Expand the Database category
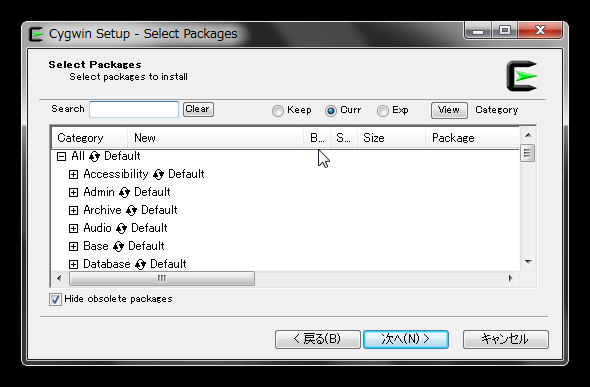 pyautogui.click(x=73, y=264)
